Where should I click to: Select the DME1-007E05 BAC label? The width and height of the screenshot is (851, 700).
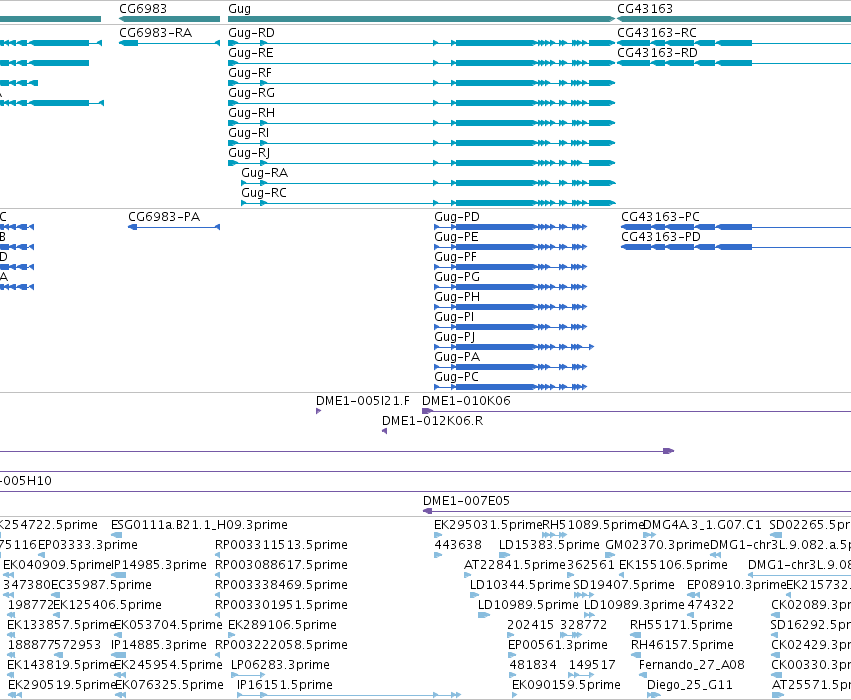click(x=466, y=500)
